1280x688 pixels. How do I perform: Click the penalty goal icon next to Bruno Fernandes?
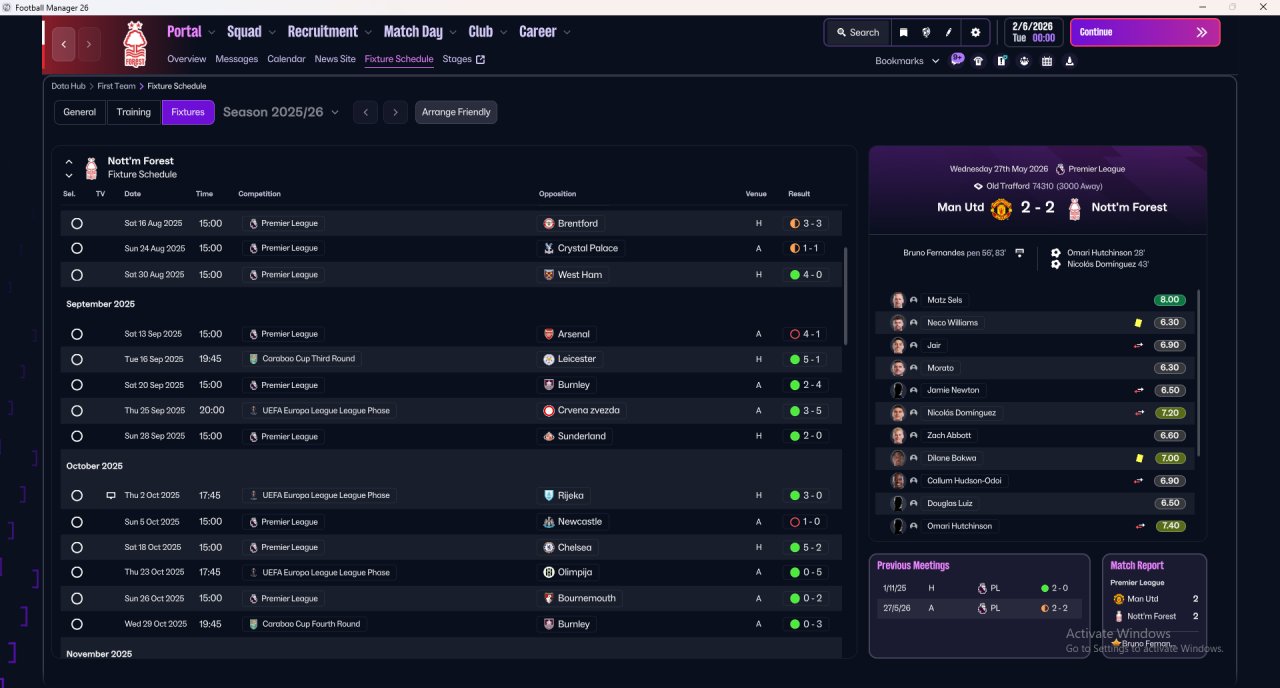(x=1019, y=253)
